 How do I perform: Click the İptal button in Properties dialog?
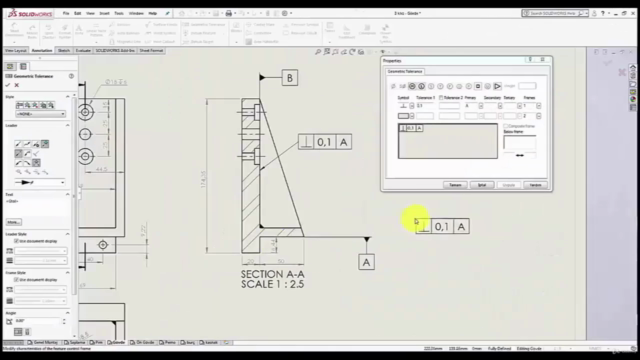tap(482, 185)
